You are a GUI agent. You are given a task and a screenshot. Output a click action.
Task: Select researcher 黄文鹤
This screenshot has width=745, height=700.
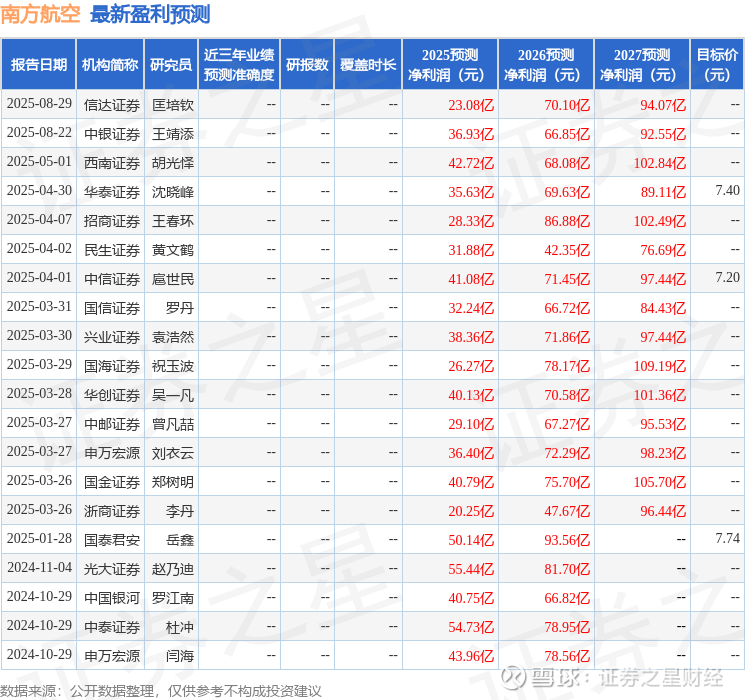pos(172,249)
